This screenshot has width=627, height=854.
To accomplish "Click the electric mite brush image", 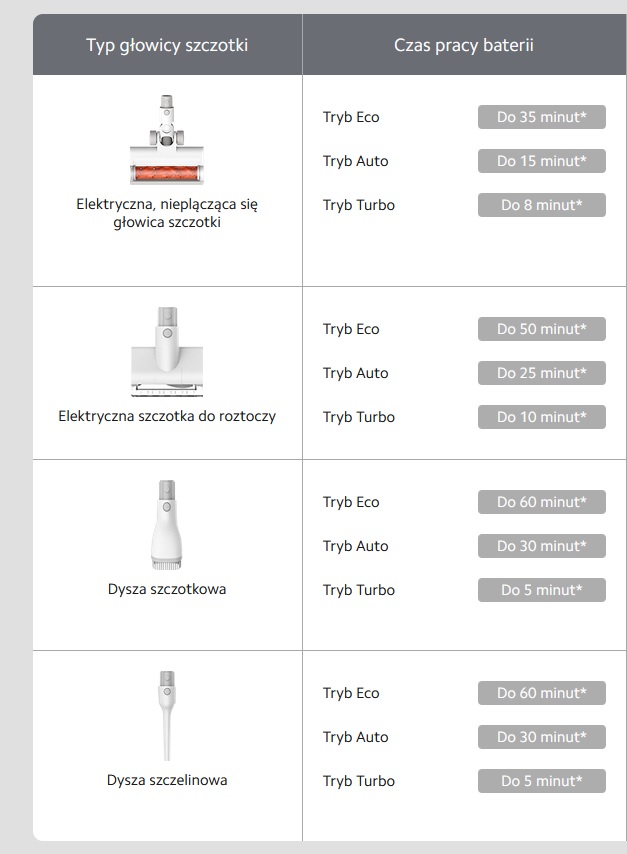I will pyautogui.click(x=167, y=352).
